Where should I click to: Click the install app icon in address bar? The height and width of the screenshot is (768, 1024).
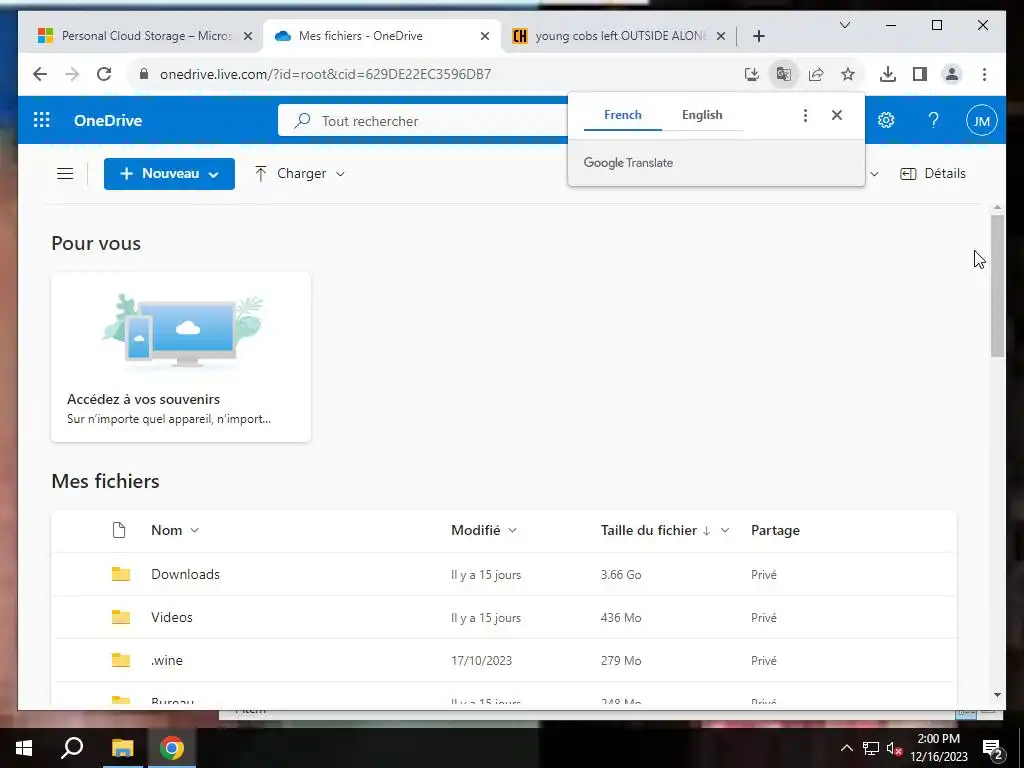click(752, 74)
